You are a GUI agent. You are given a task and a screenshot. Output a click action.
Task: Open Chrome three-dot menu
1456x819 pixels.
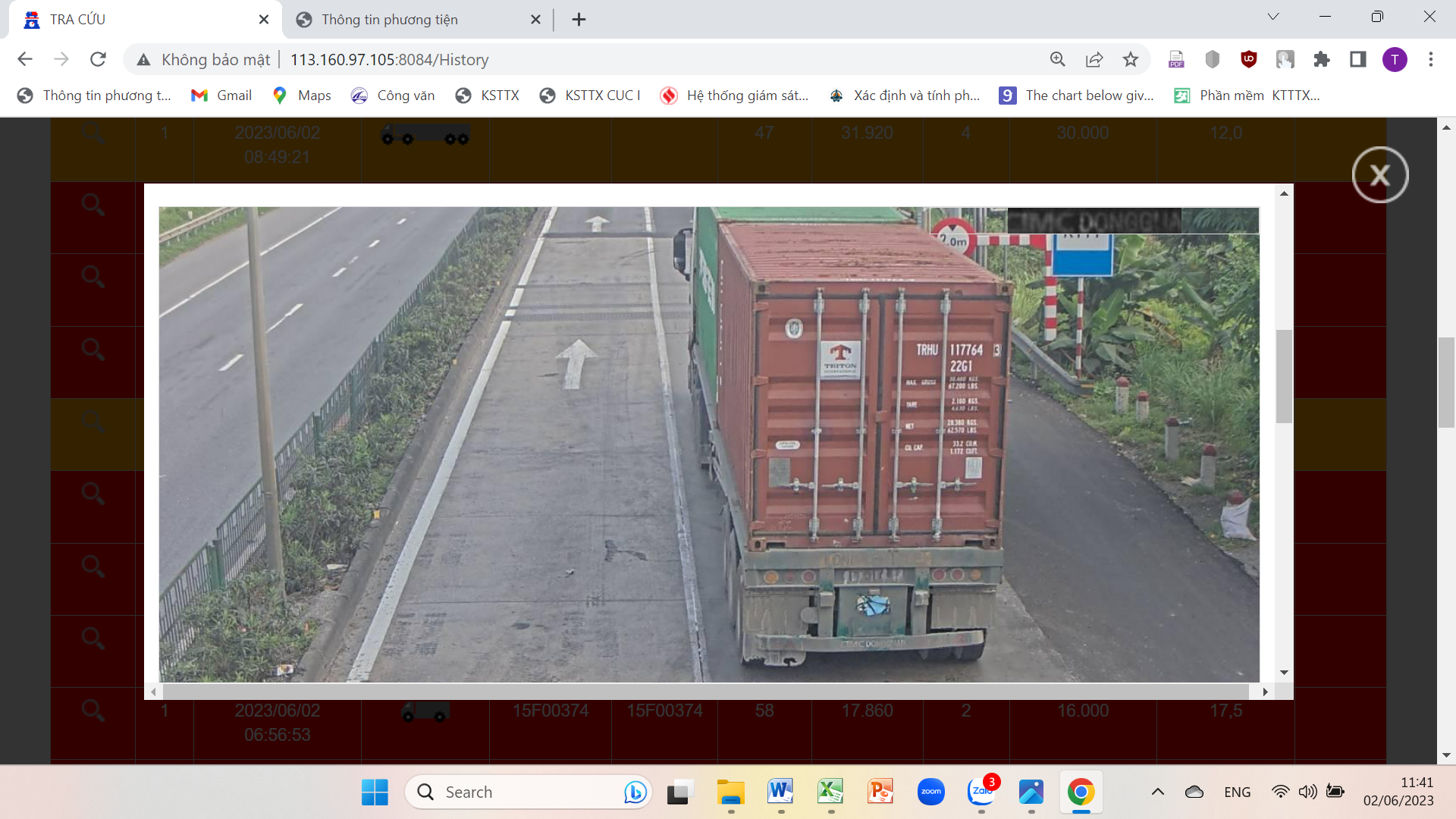coord(1431,59)
